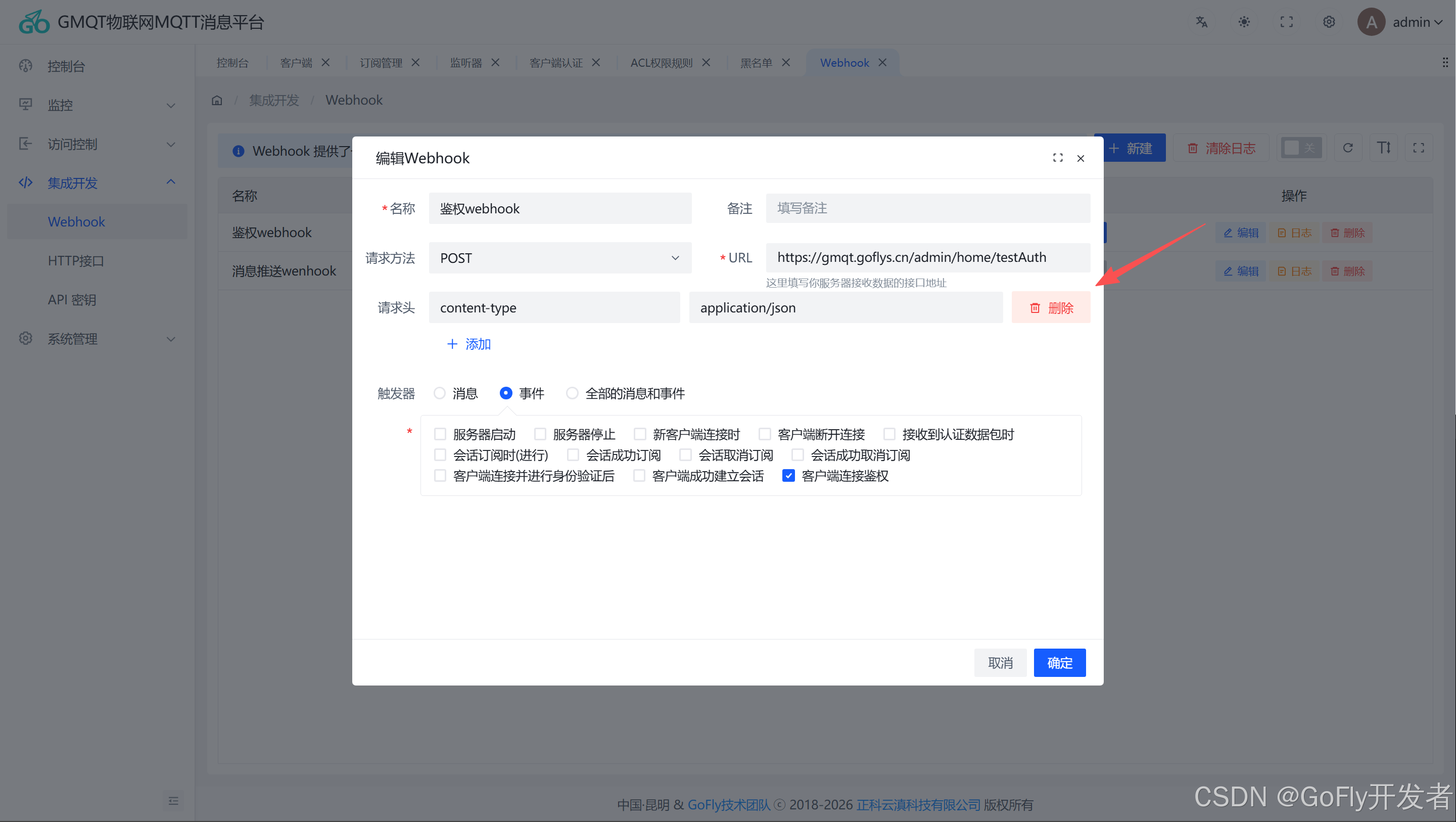Click 删除 on the 鉴权webhook row
Viewport: 1456px width, 822px height.
(1347, 233)
